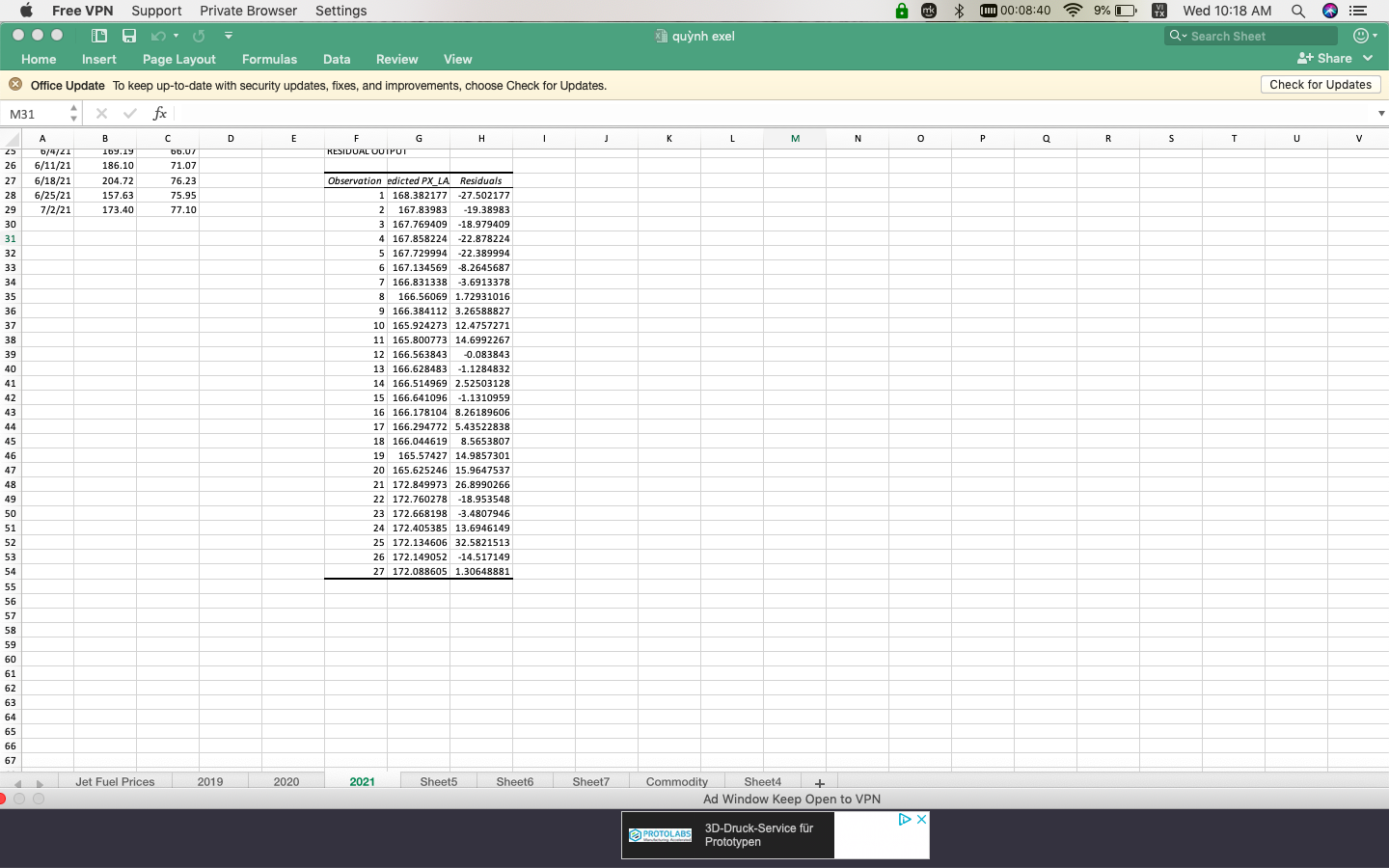Switch to the 2020 sheet tab

coord(286,781)
